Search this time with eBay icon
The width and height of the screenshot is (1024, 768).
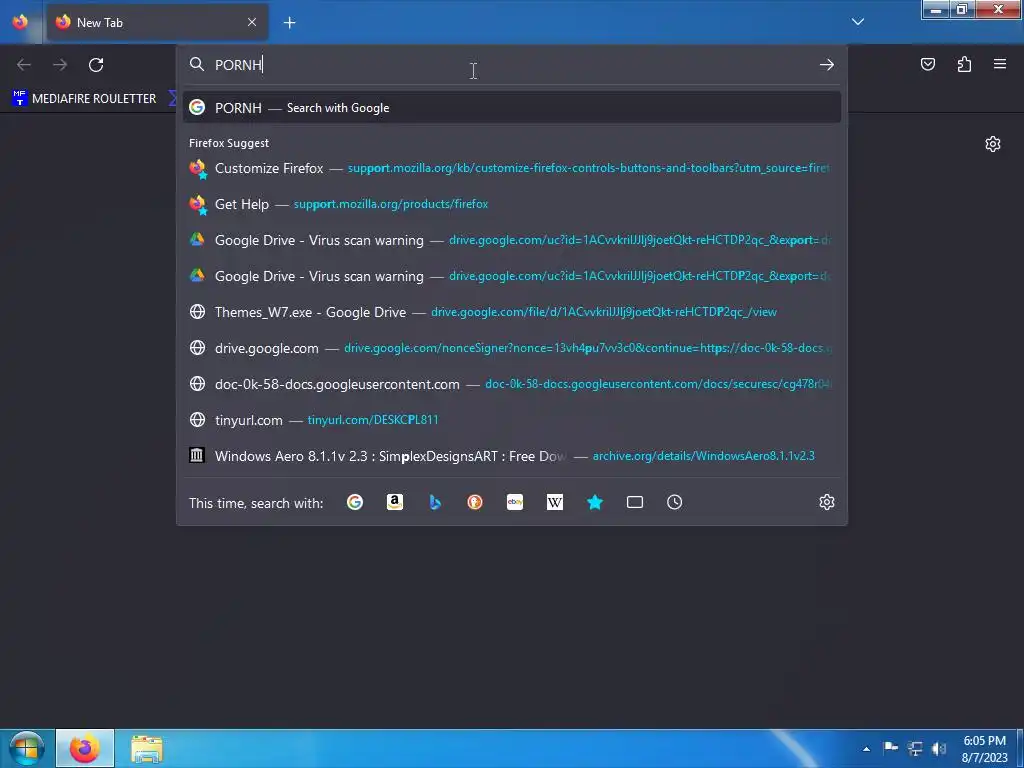(515, 502)
